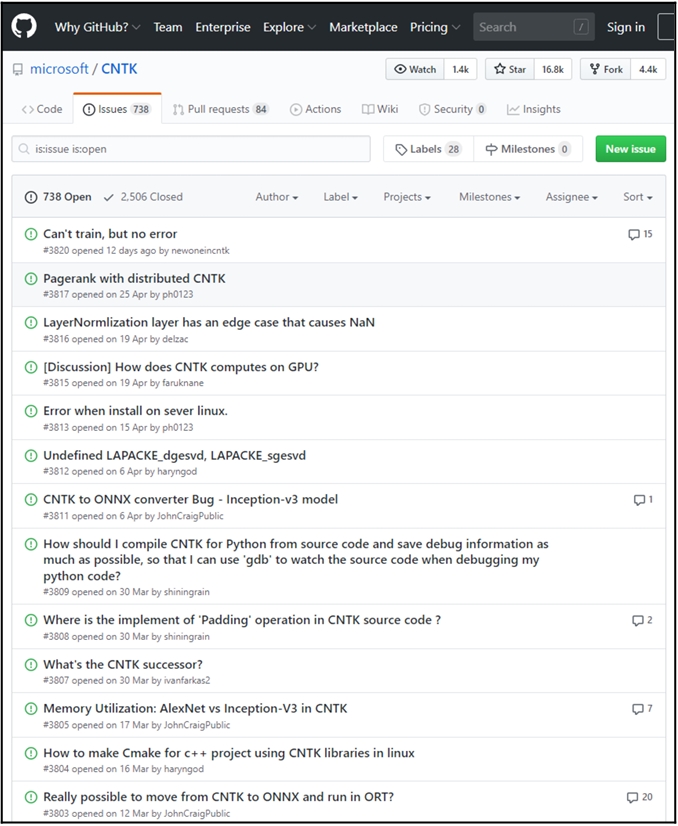Click the comment icon on ONNX converter Bug issue
The image size is (678, 826).
pos(639,500)
